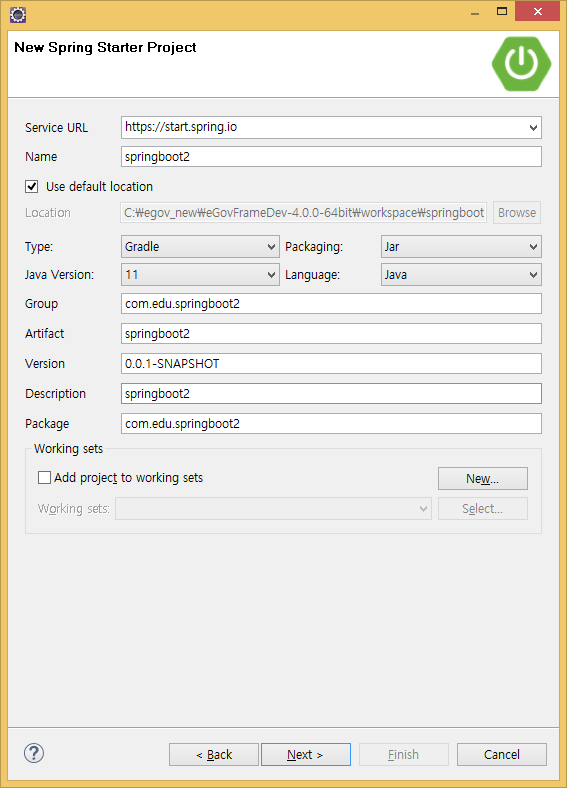The width and height of the screenshot is (567, 788).
Task: Maximize the wizard window
Action: point(502,12)
